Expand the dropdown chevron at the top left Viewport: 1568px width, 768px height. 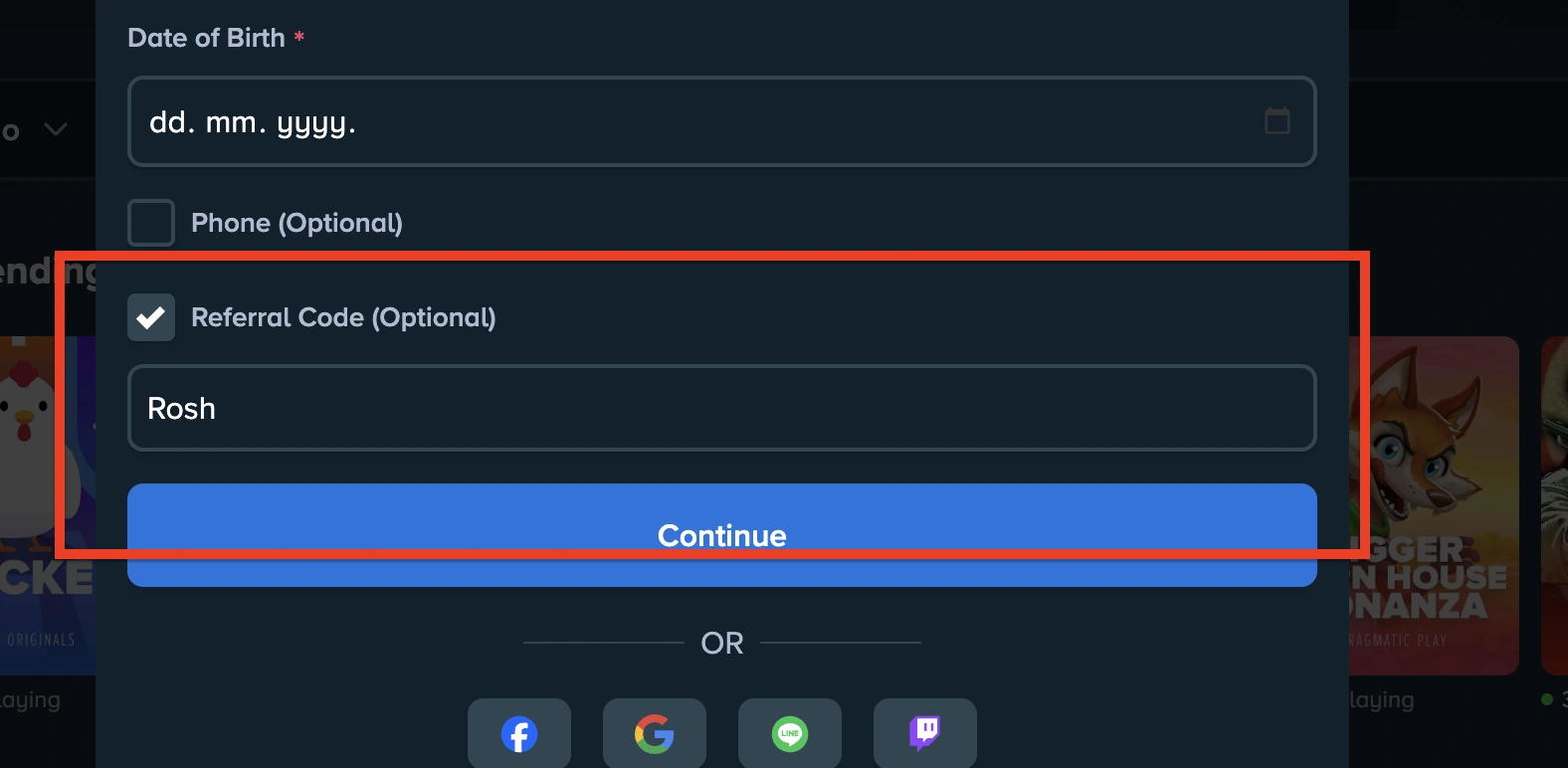pyautogui.click(x=55, y=128)
